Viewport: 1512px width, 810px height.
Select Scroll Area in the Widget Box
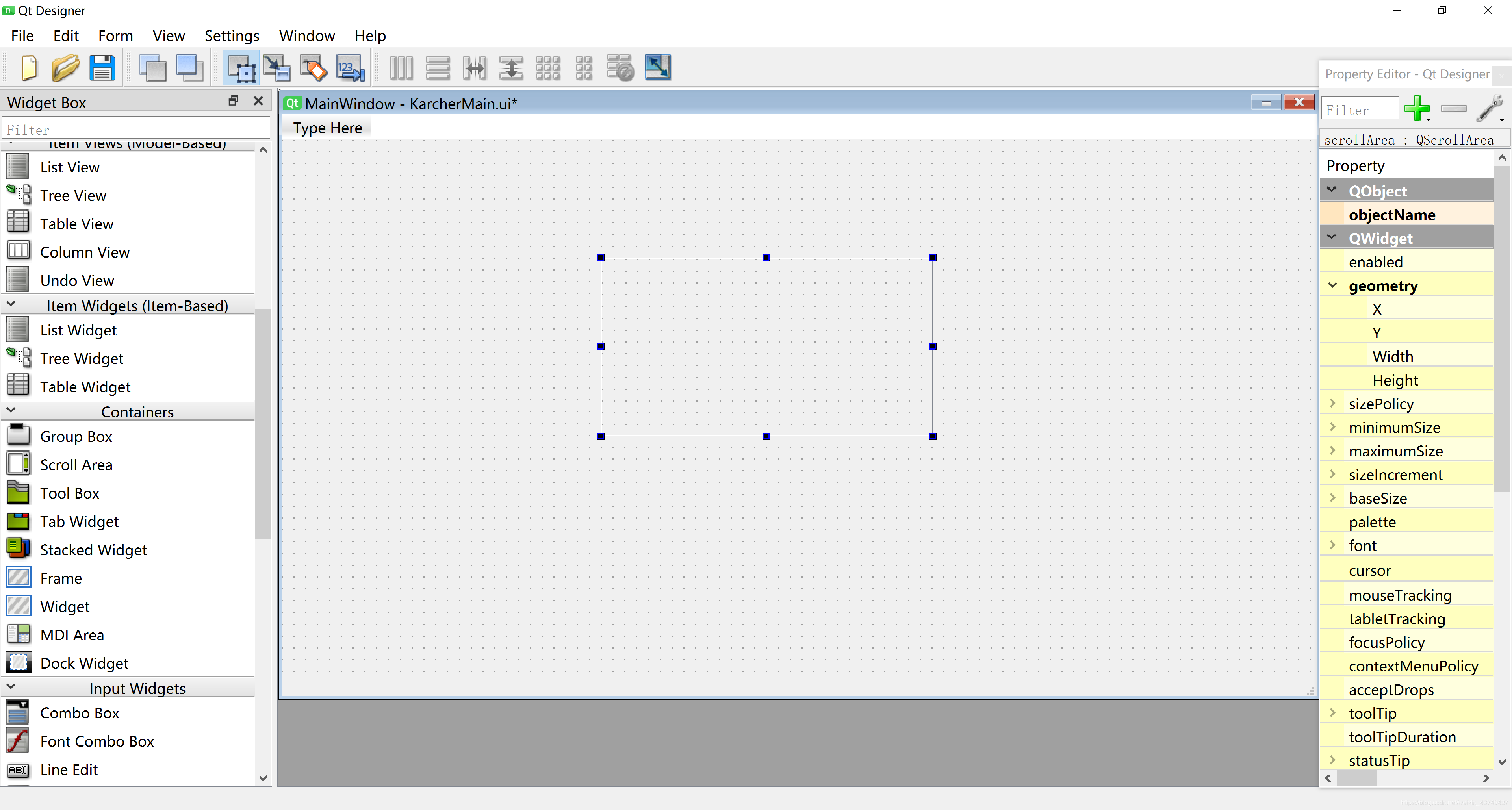click(x=76, y=464)
